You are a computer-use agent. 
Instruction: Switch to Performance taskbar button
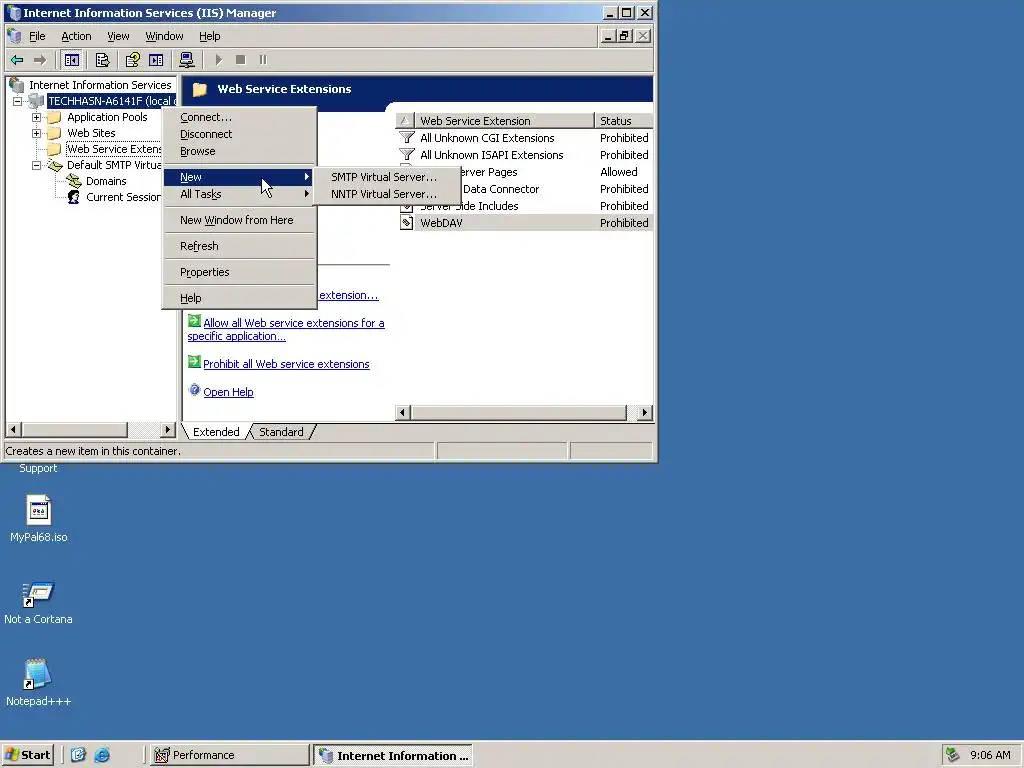(229, 755)
